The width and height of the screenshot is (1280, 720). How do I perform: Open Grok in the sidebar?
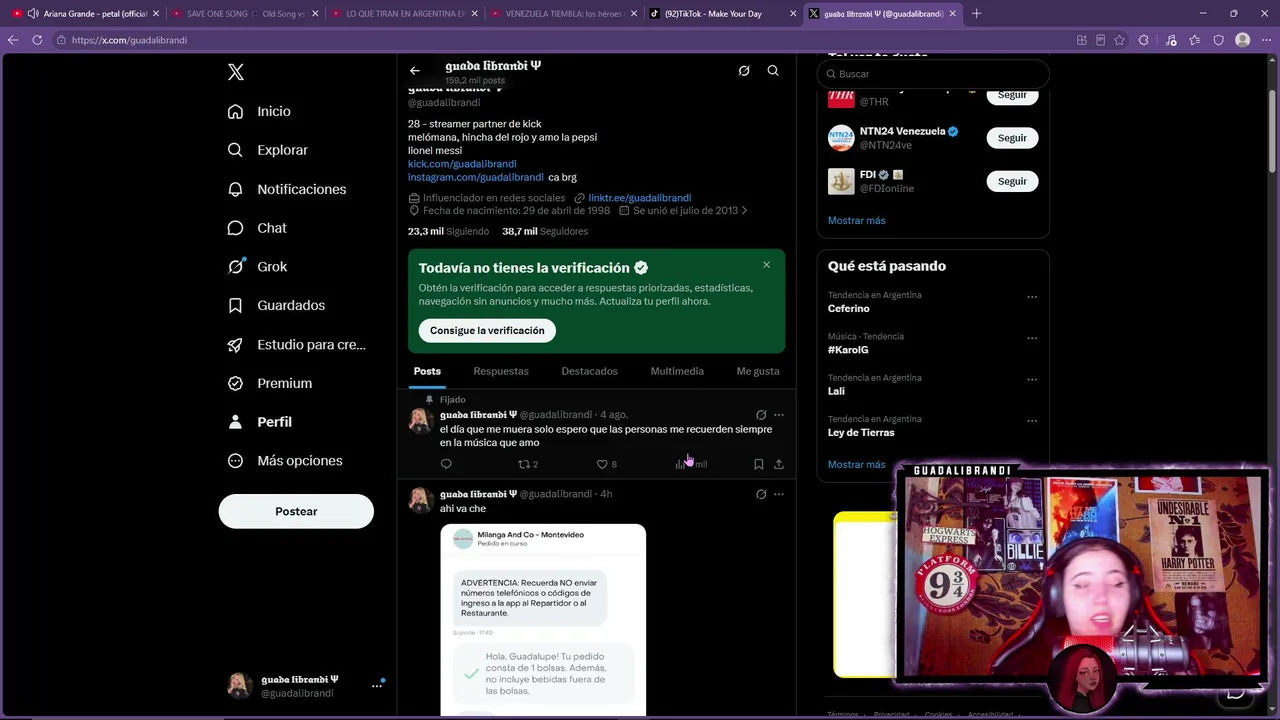tap(256, 267)
